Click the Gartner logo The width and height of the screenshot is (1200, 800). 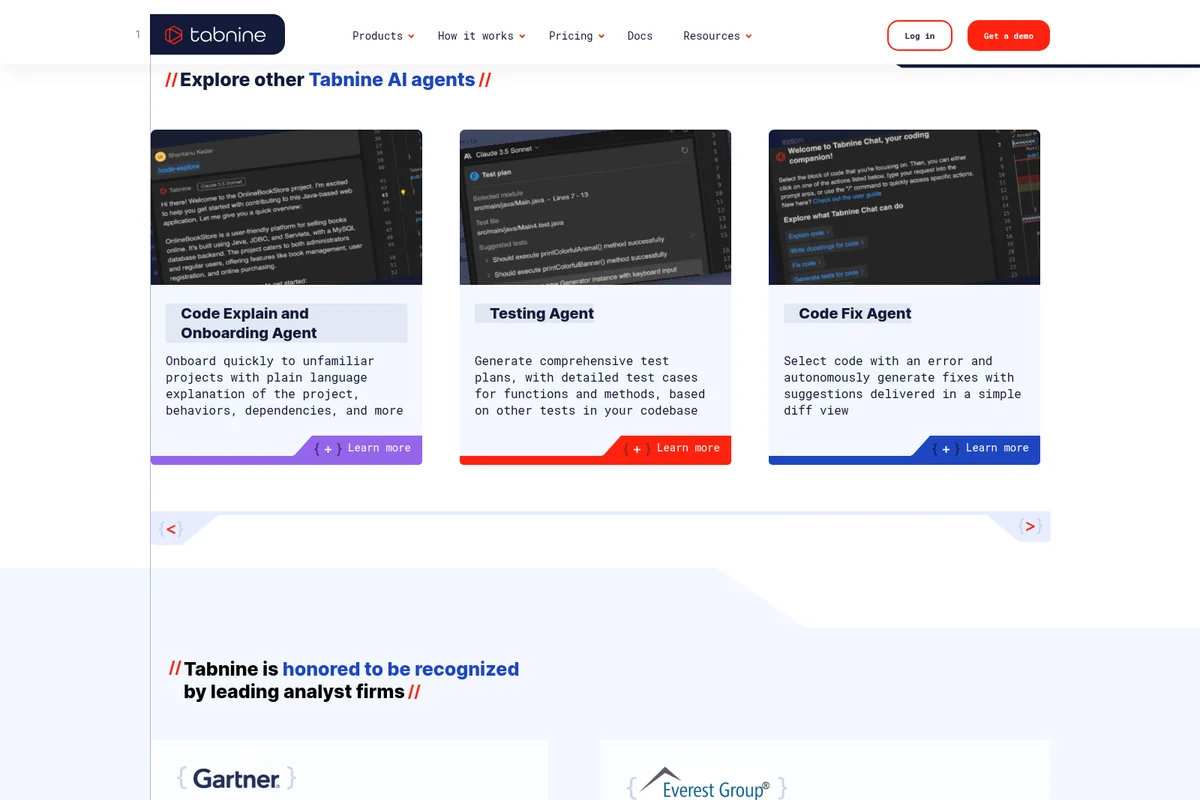(x=236, y=778)
